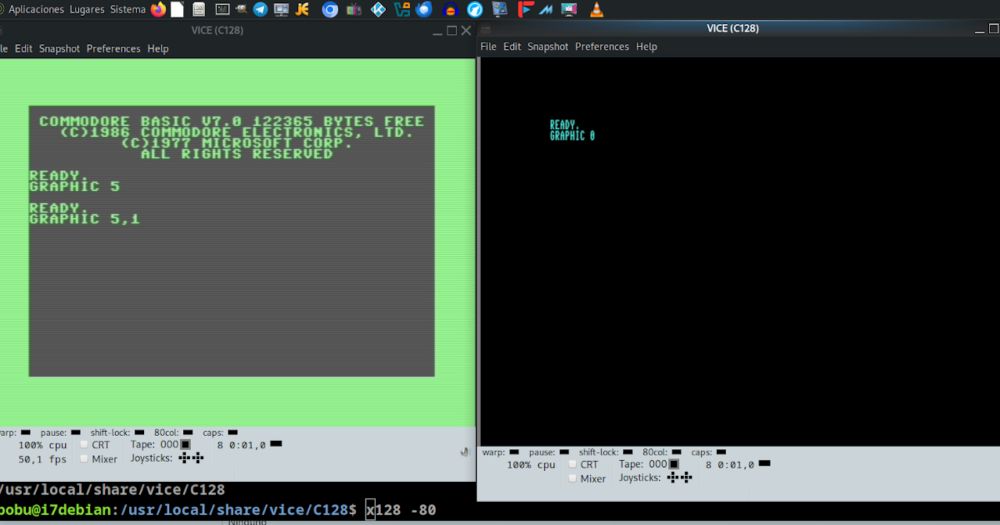Click '100% cpu' in right VICE status bar
This screenshot has width=1000, height=525.
(531, 464)
